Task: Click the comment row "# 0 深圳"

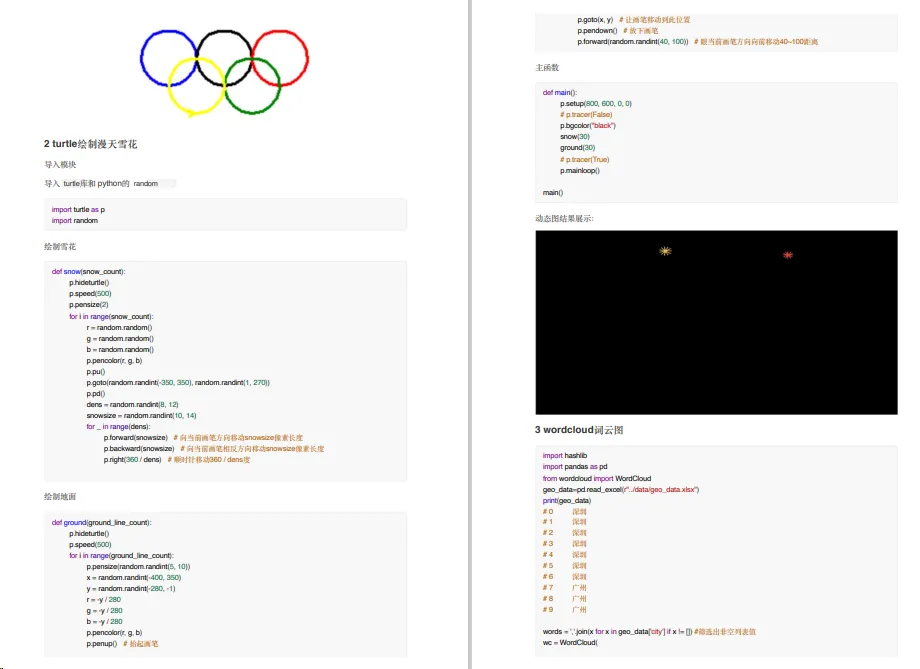Action: [564, 512]
